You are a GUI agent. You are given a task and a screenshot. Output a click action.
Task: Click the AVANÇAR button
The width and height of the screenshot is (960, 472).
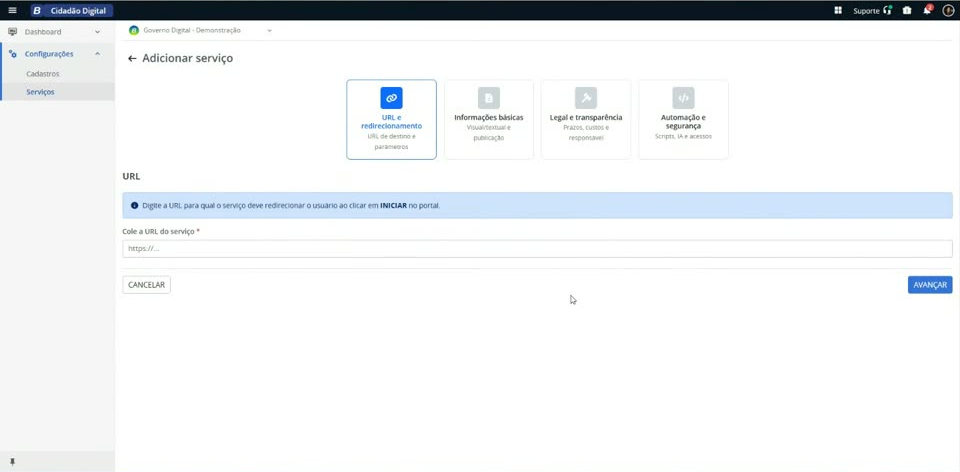pyautogui.click(x=930, y=285)
